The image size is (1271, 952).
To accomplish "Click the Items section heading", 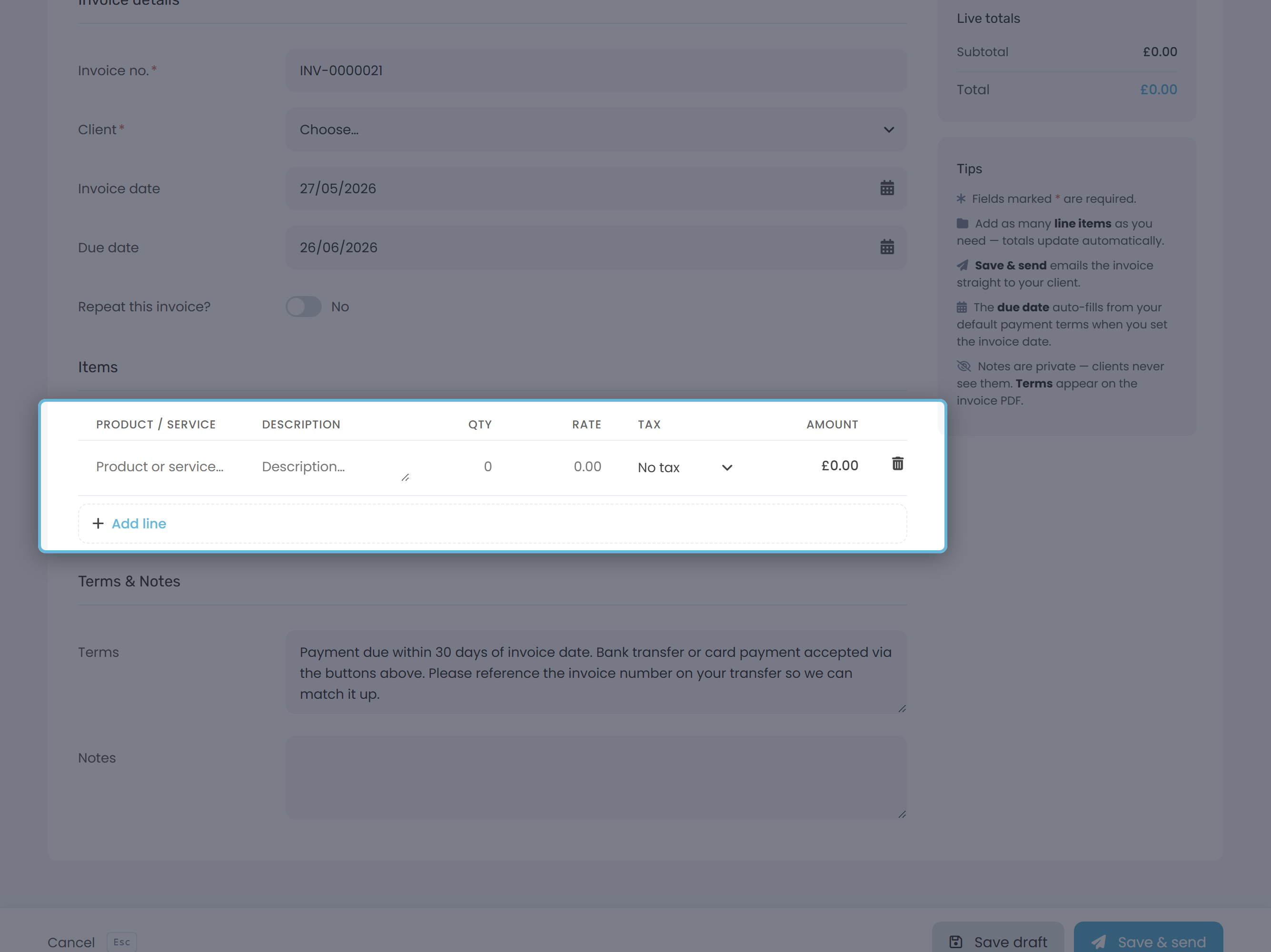I will point(98,367).
